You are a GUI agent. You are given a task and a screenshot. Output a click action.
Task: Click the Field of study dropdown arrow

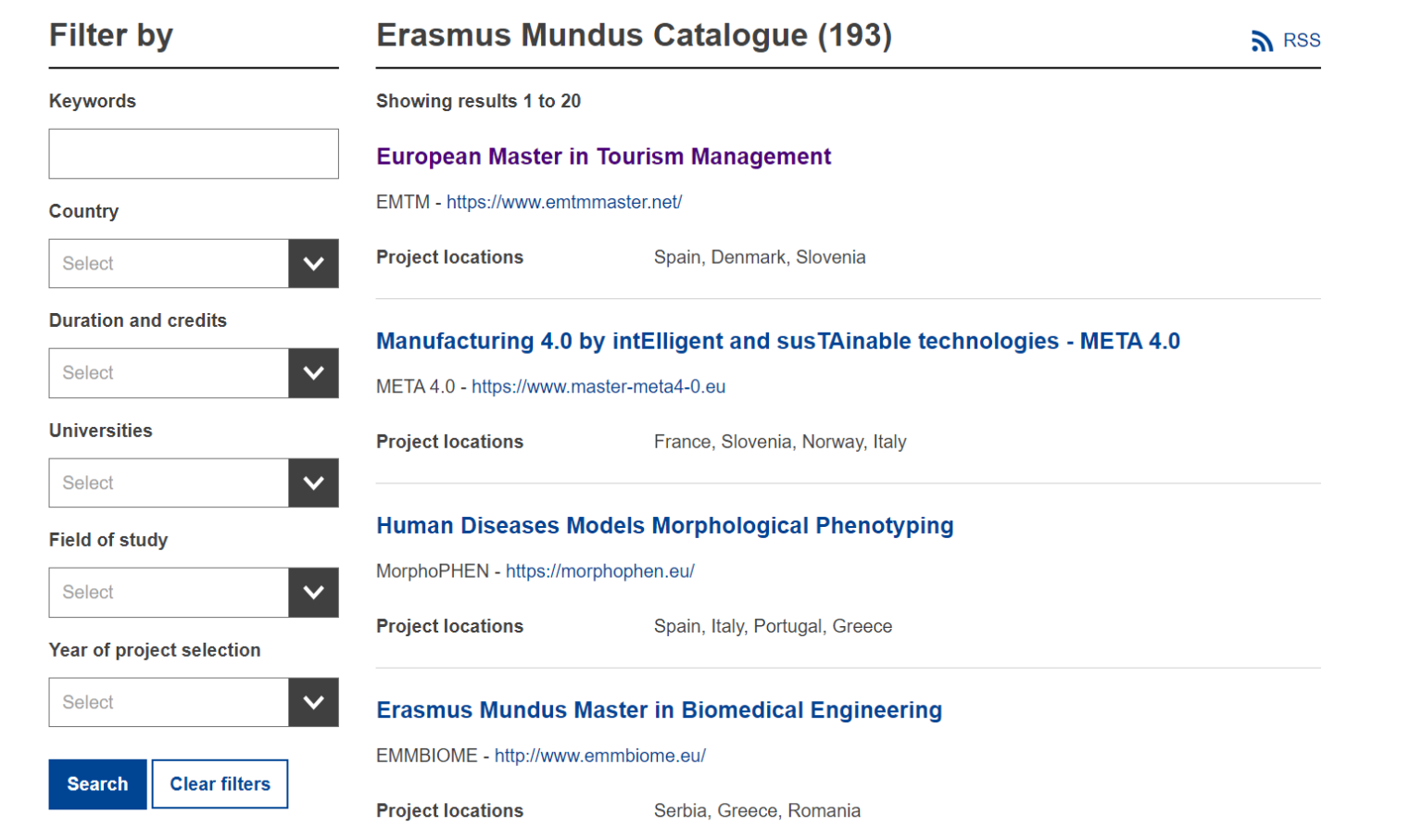[313, 592]
